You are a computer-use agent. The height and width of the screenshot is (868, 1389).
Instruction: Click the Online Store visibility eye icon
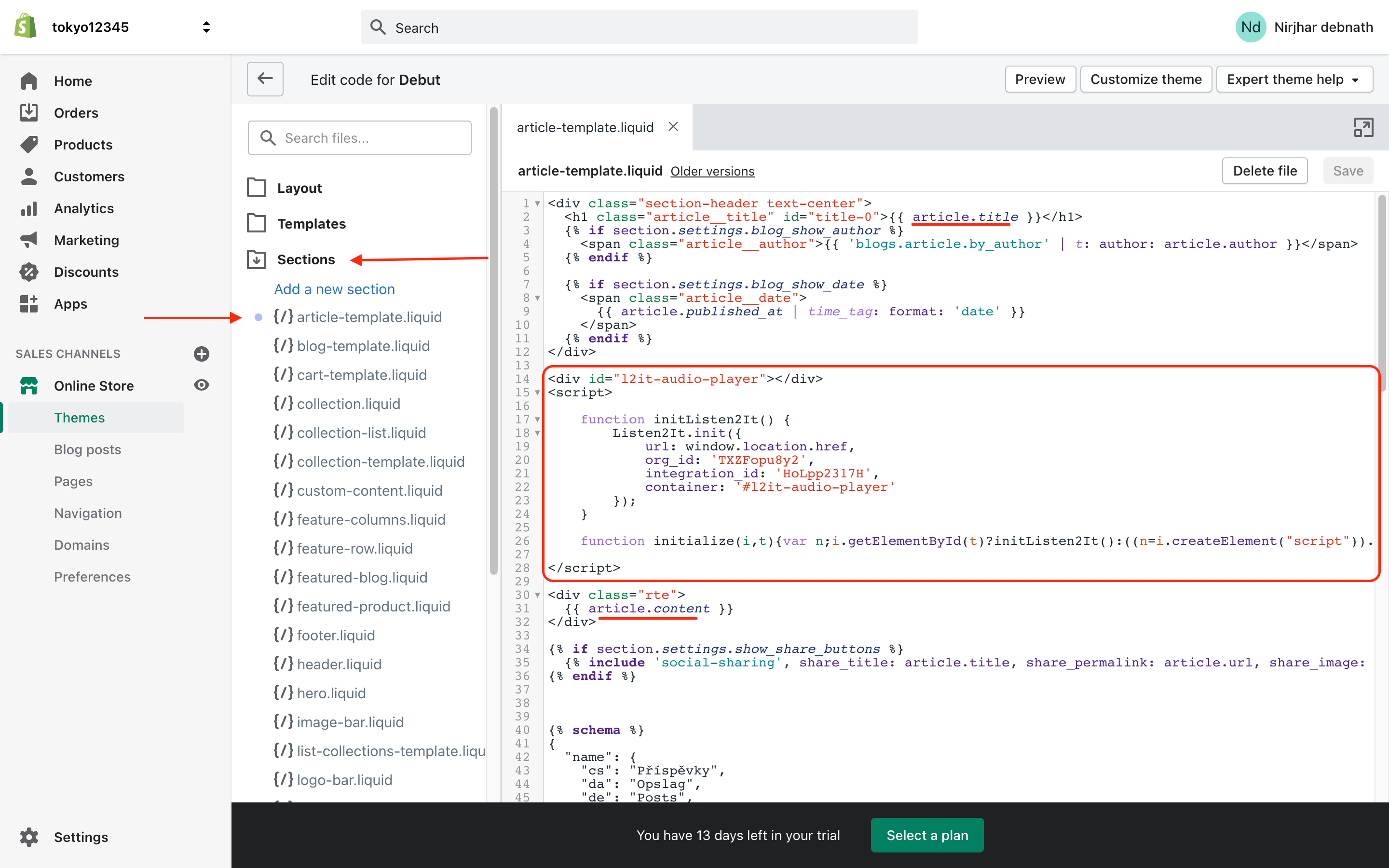201,385
